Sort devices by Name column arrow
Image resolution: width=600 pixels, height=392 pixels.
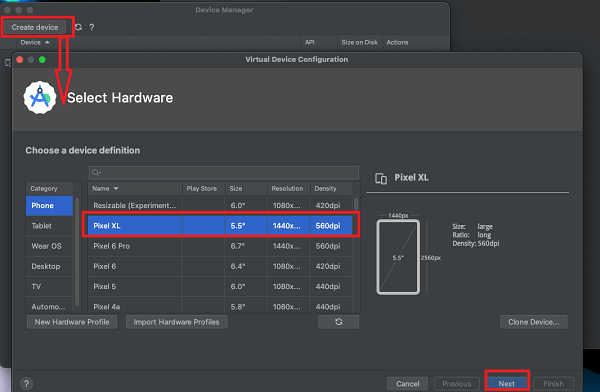click(x=116, y=189)
